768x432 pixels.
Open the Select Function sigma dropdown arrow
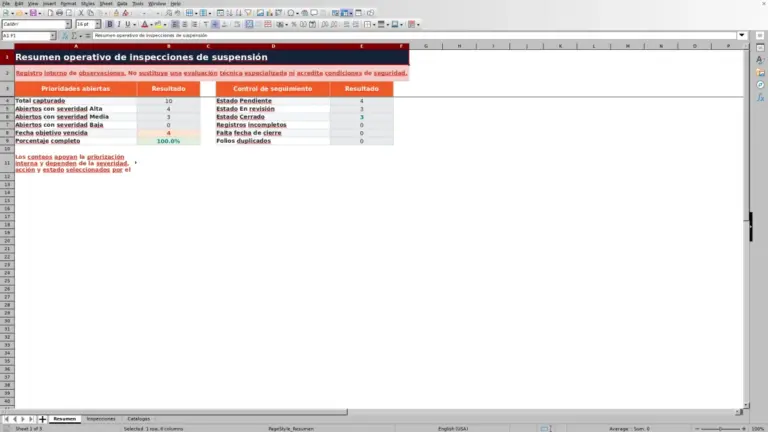[x=81, y=36]
